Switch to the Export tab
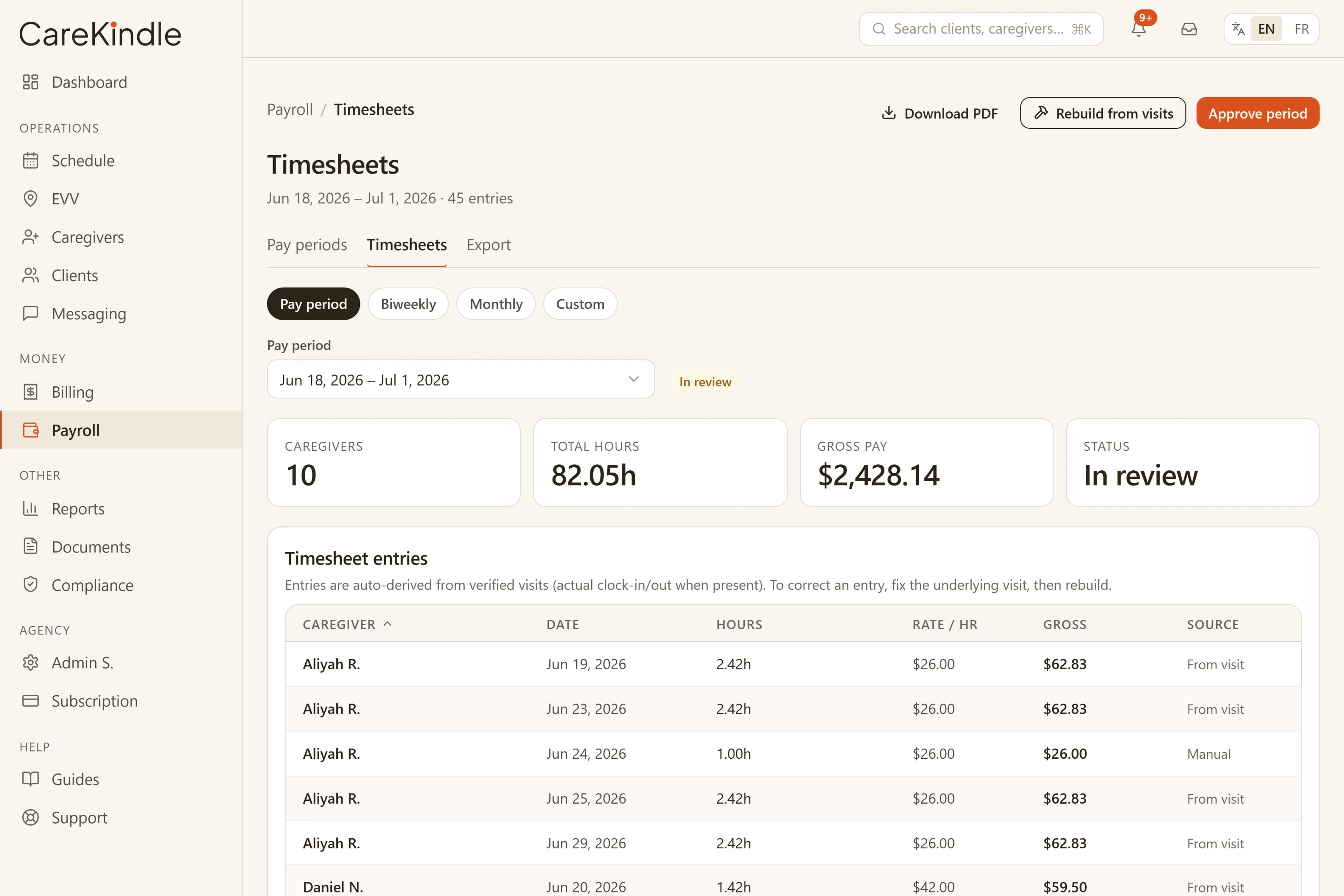Image resolution: width=1344 pixels, height=896 pixels. (489, 245)
